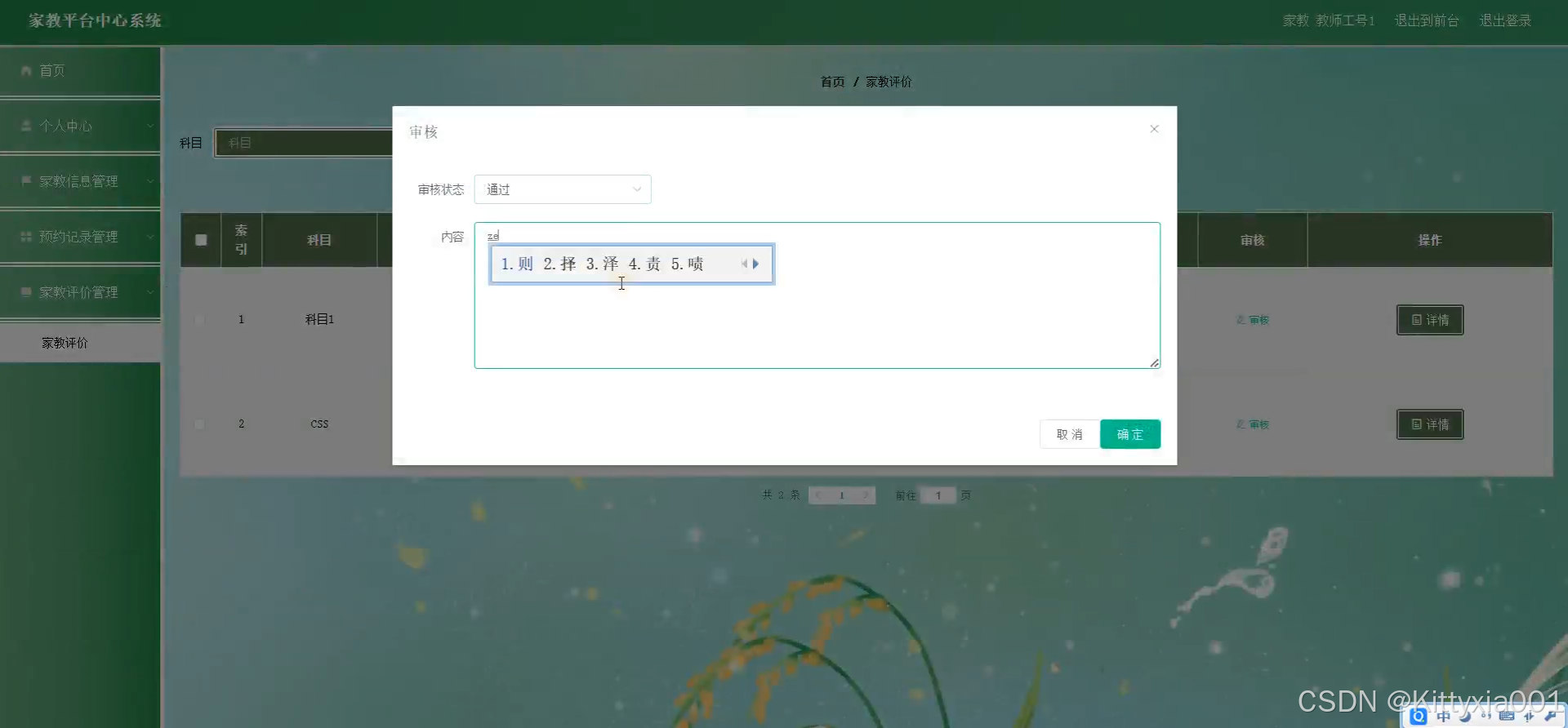Choose IME candidate 4 责
The image size is (1568, 728).
pyautogui.click(x=644, y=264)
